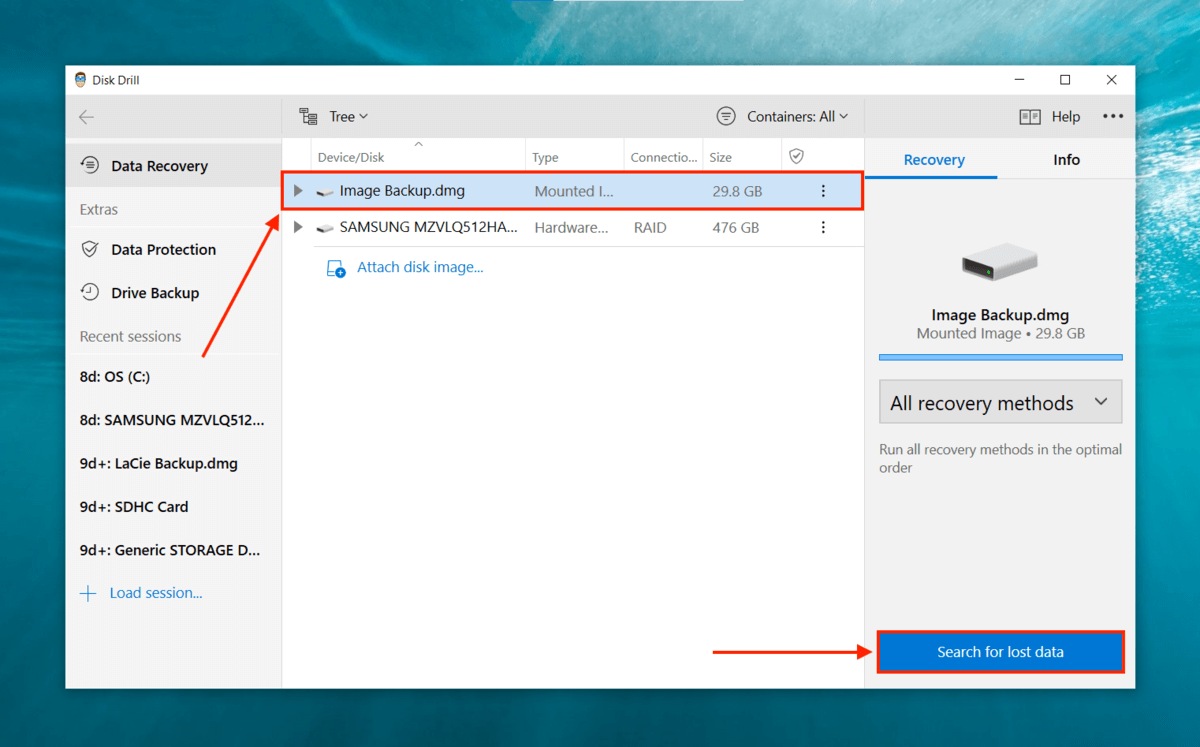
Task: Click the SAMSUNG MZVLQ512HA drive icon
Action: click(325, 228)
